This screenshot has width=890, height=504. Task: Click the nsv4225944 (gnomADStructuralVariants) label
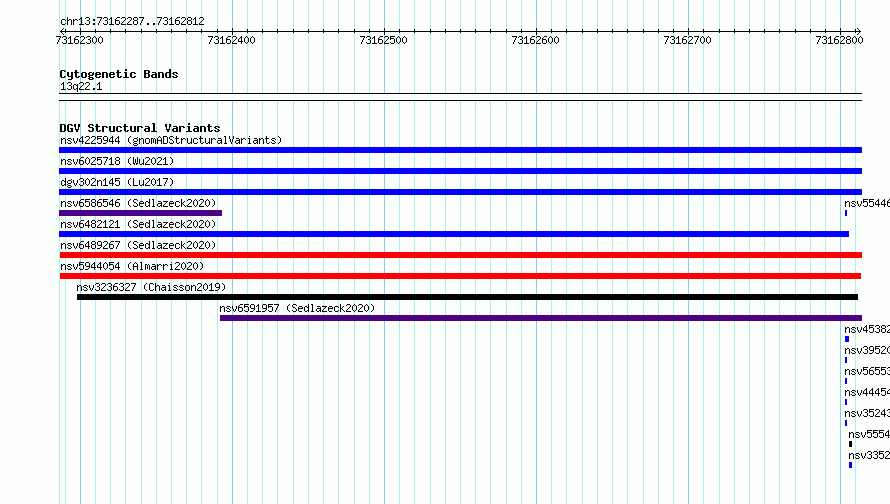(x=171, y=140)
